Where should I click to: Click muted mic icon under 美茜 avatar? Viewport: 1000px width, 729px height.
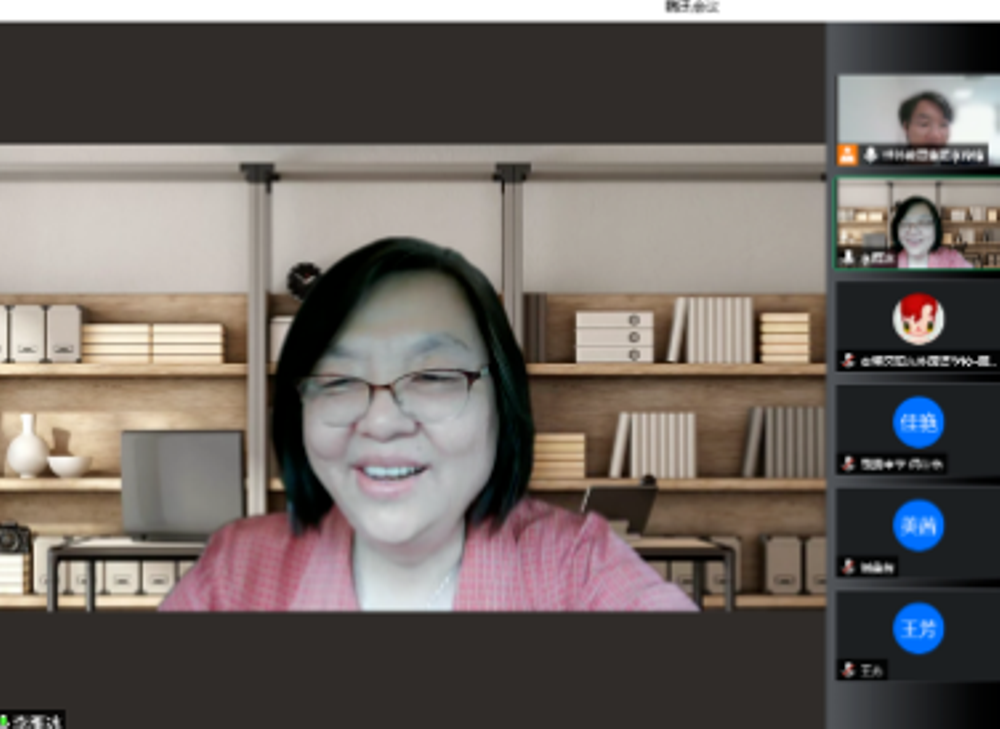coord(848,567)
